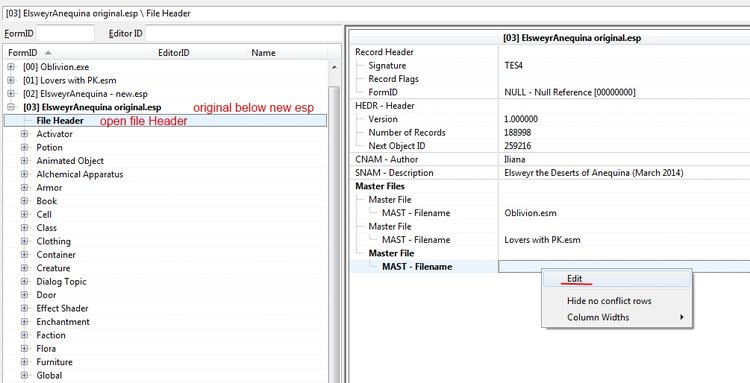Expand the Book group
Image resolution: width=750 pixels, height=383 pixels.
(24, 201)
